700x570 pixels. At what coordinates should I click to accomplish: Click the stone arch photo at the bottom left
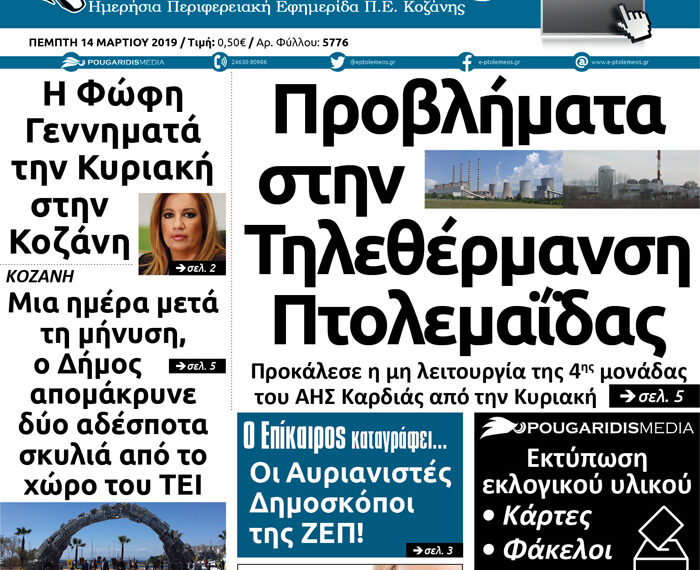click(x=113, y=536)
